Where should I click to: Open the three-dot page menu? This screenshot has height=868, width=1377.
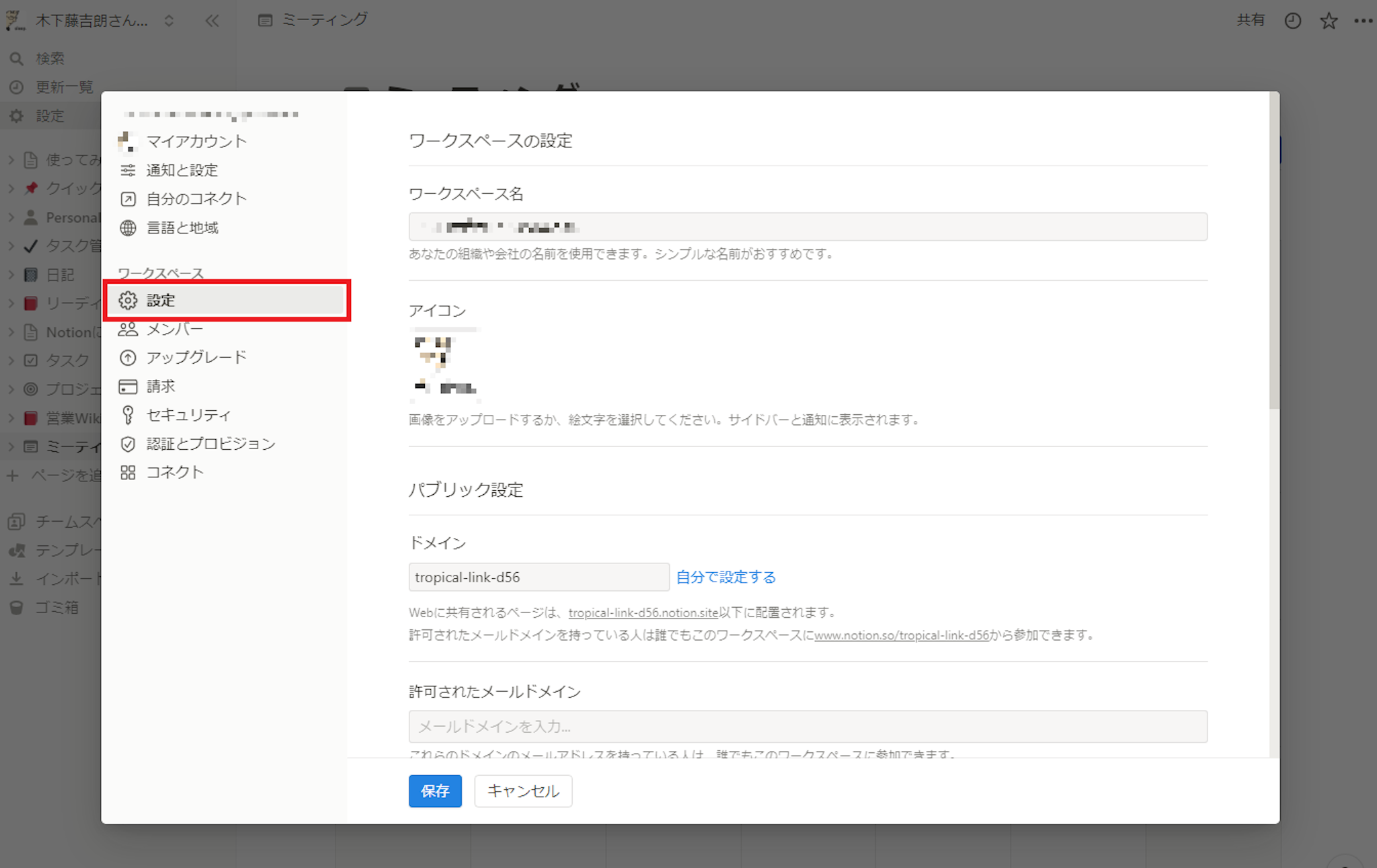pos(1363,21)
